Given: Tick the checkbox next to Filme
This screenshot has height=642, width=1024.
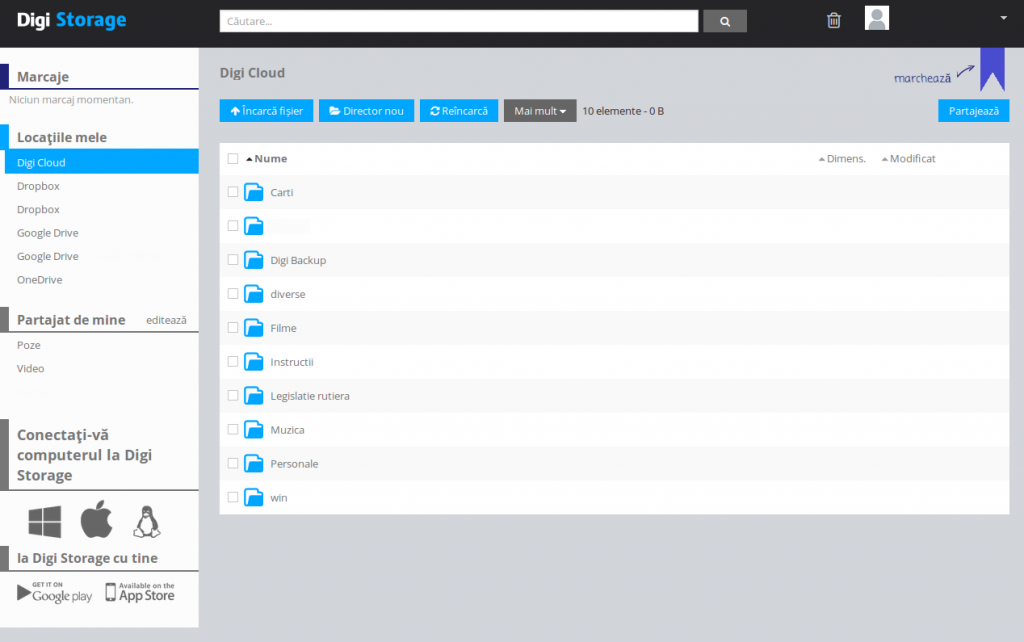Looking at the screenshot, I should click(x=233, y=328).
